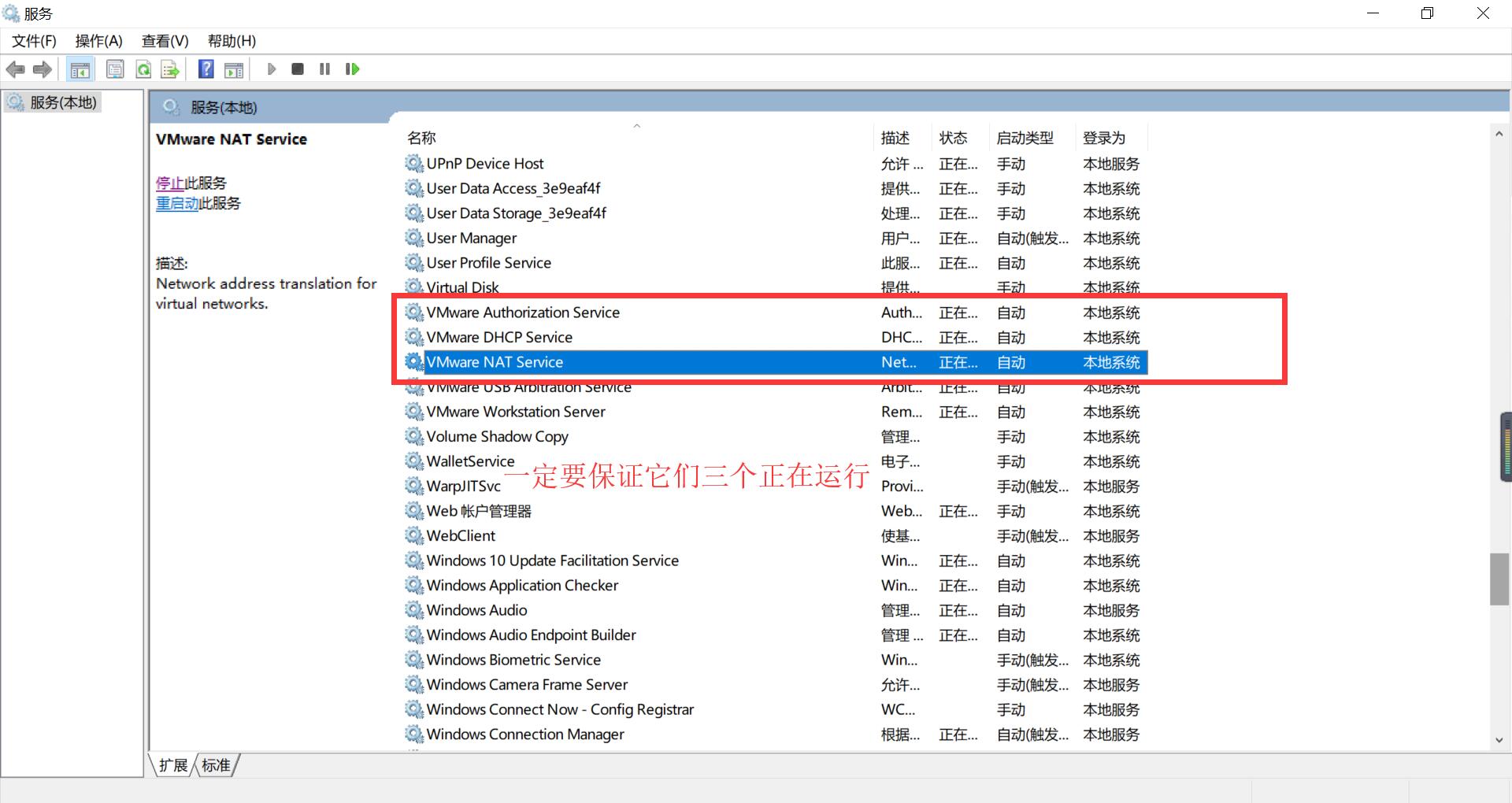The width and height of the screenshot is (1512, 803).
Task: Sort by the 启动类型 column header
Action: coord(1032,138)
